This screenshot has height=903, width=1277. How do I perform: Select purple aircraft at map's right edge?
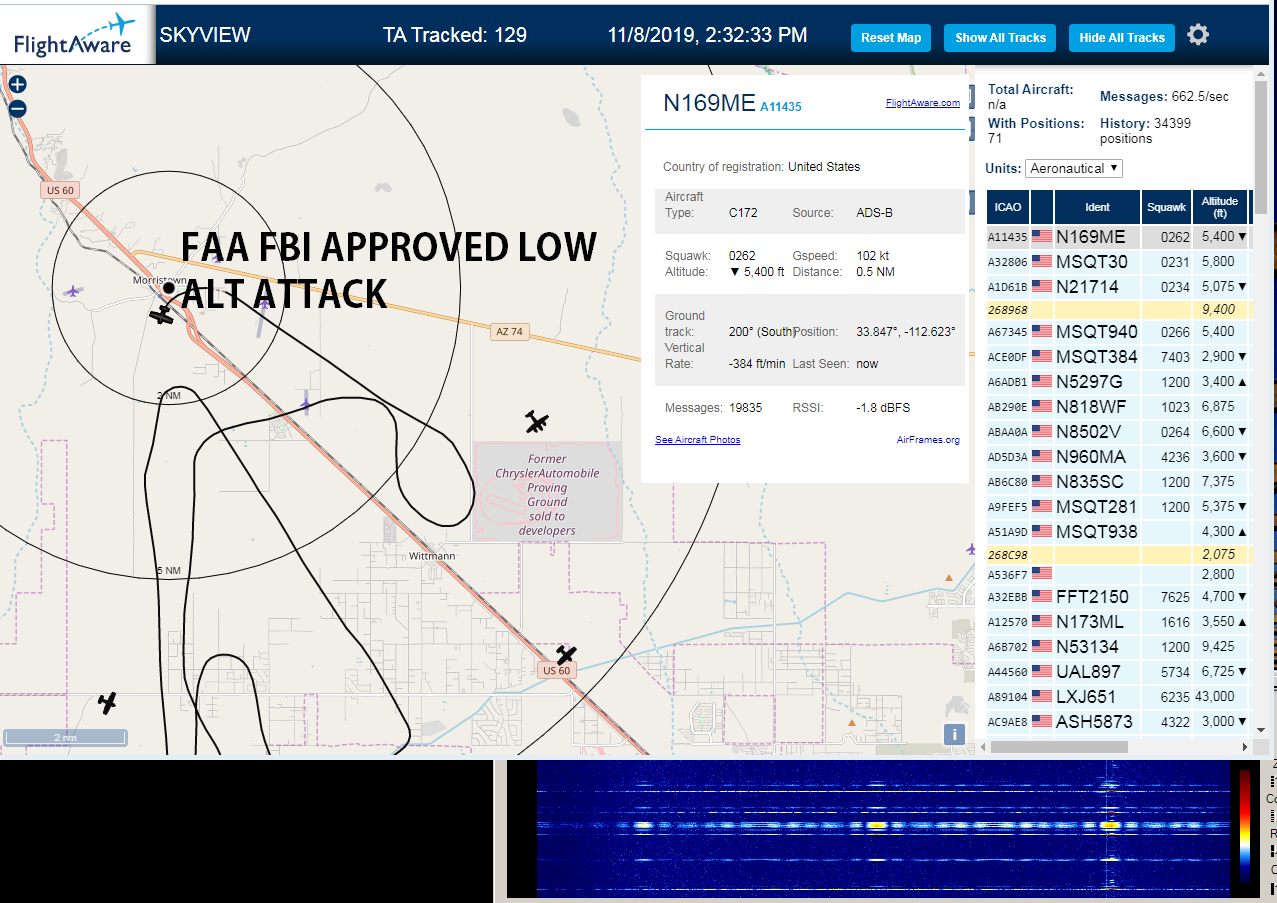[x=970, y=548]
